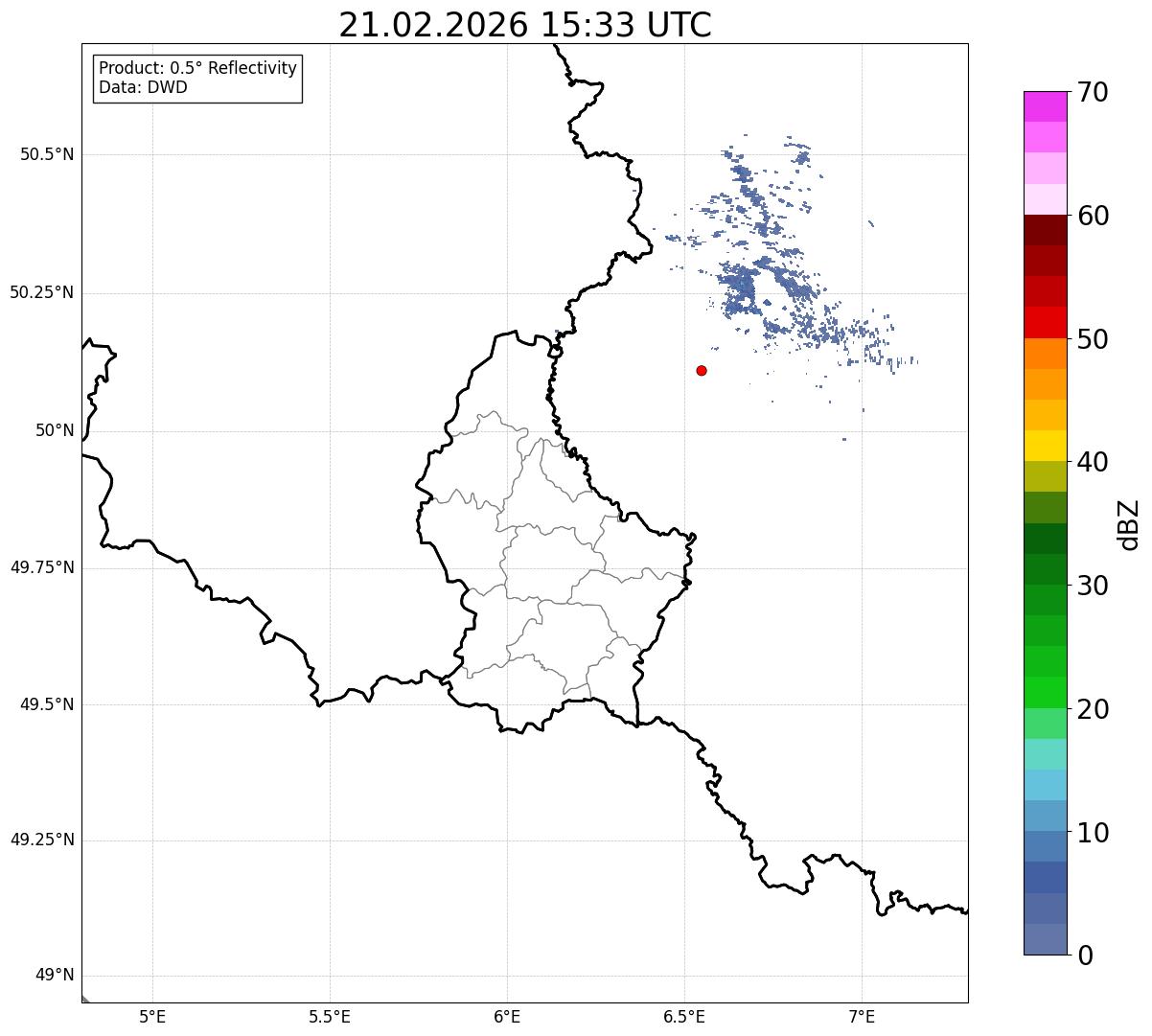This screenshot has width=1152, height=1036.
Task: Click the 40 colorbar tick label
Action: pyautogui.click(x=1093, y=462)
